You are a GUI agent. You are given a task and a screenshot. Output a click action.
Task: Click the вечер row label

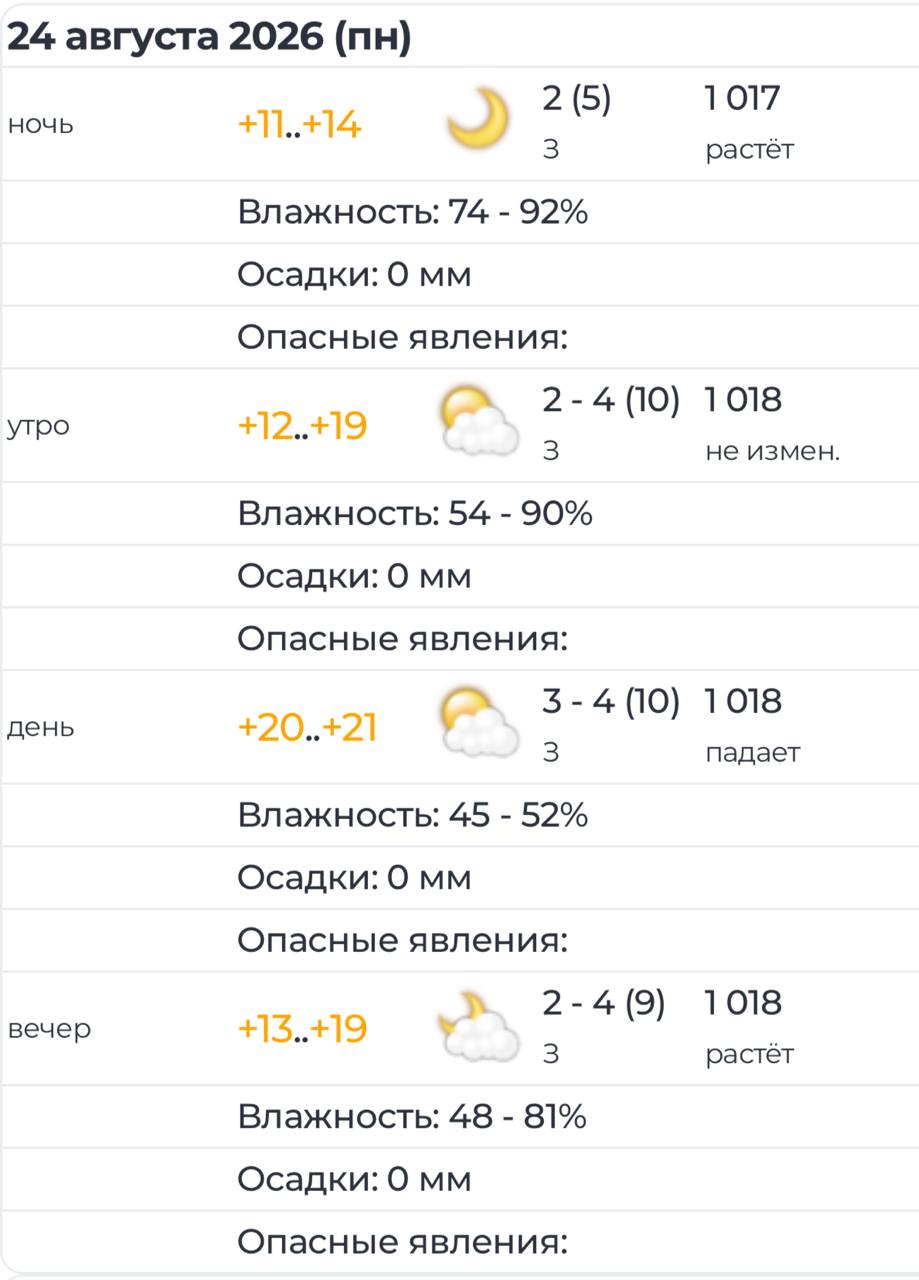[49, 1029]
